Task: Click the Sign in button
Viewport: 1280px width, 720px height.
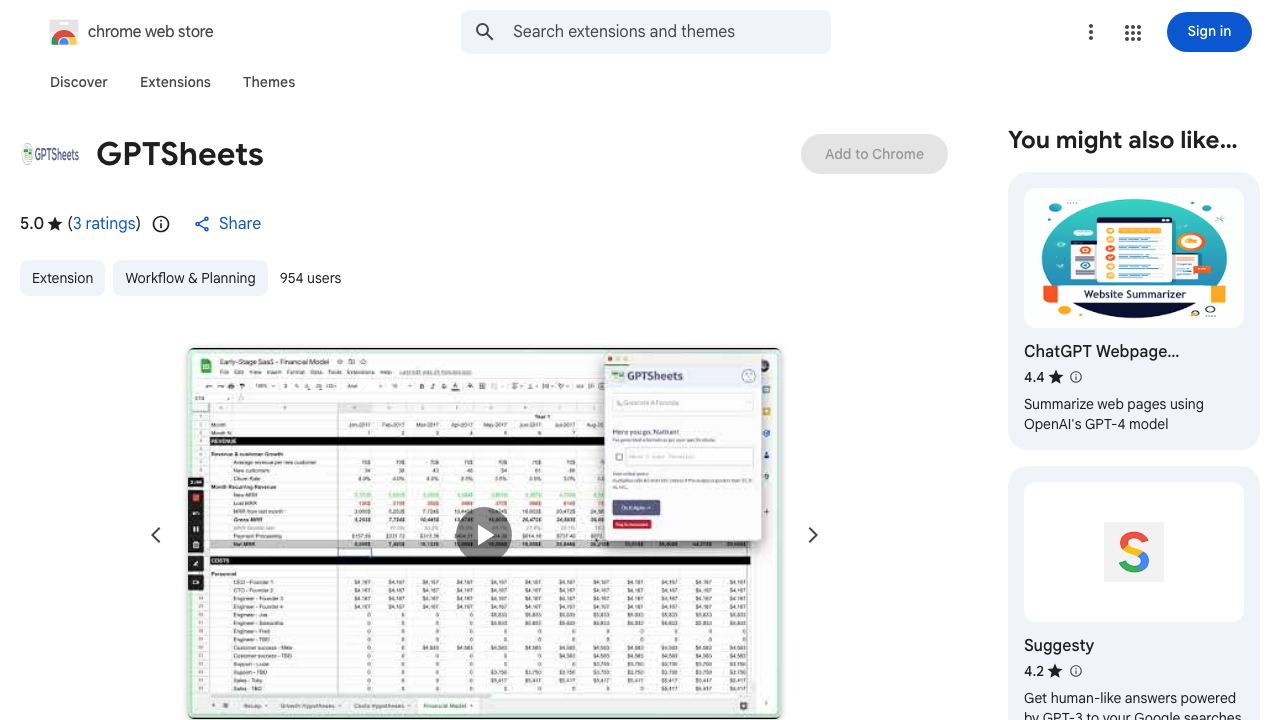Action: coord(1209,32)
